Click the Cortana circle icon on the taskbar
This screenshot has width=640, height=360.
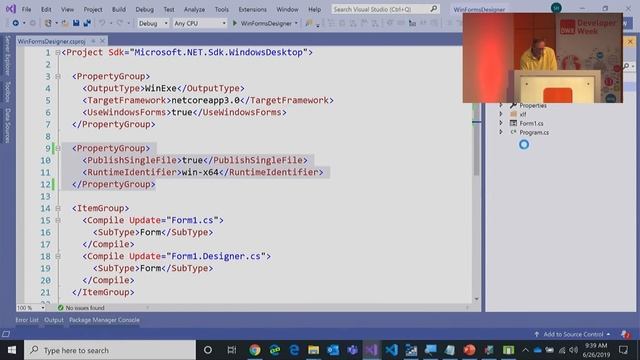click(208, 350)
